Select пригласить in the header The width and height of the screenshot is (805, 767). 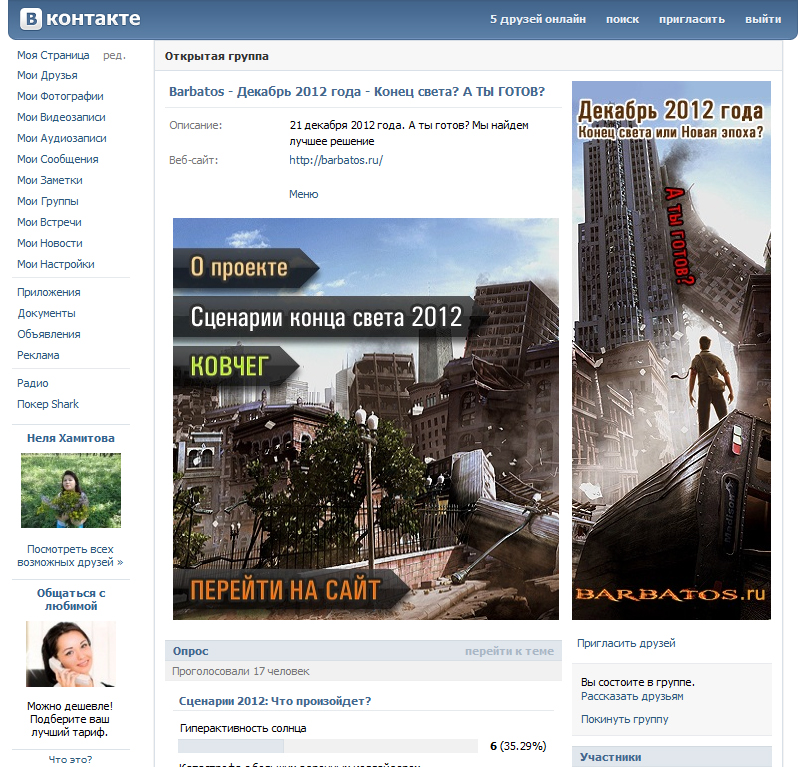692,20
